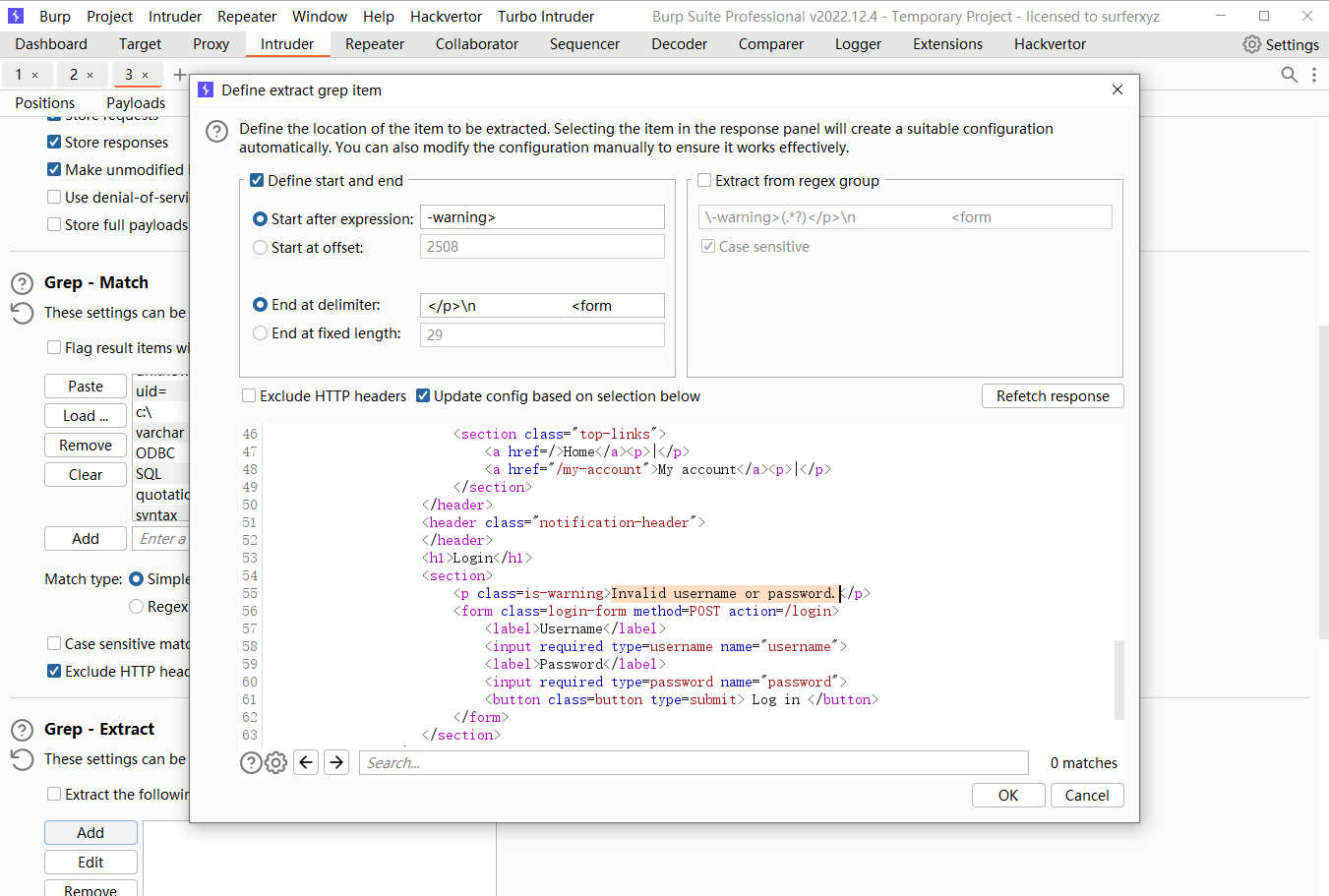
Task: Open the Turbo Intruder menu
Action: (546, 17)
